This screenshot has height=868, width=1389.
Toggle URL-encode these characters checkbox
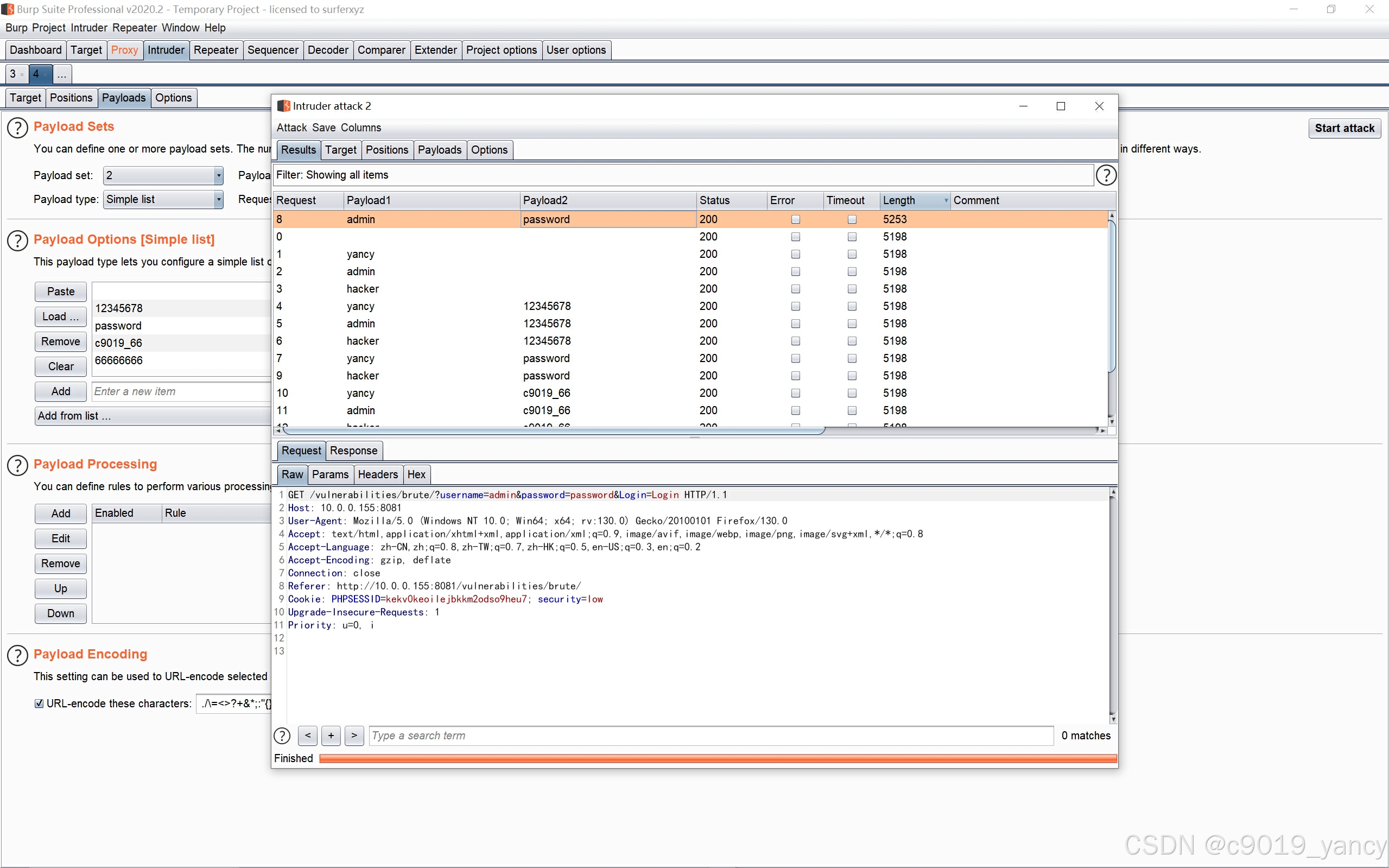pyautogui.click(x=39, y=704)
